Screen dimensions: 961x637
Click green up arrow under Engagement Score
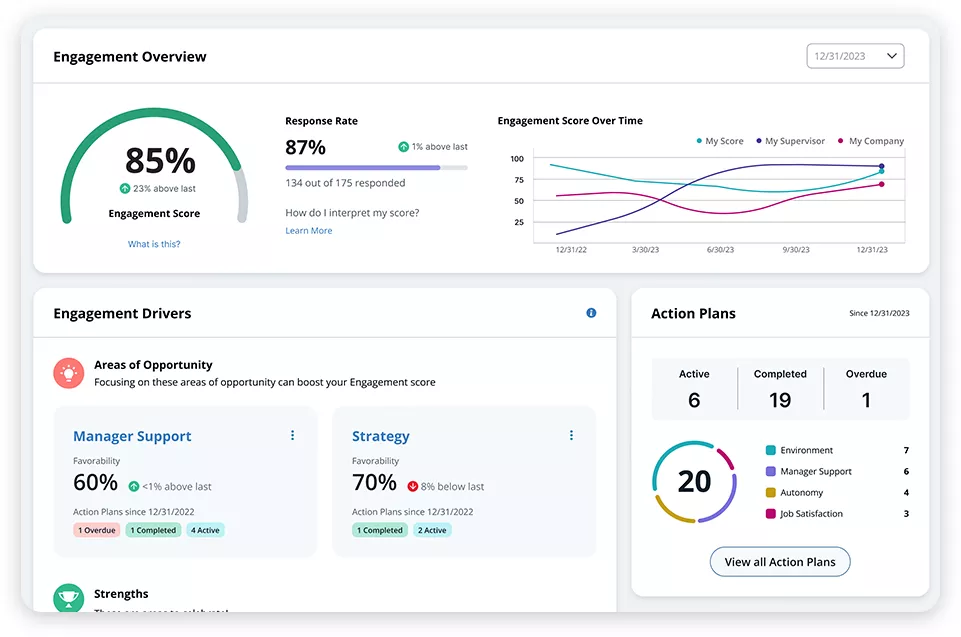pyautogui.click(x=125, y=188)
